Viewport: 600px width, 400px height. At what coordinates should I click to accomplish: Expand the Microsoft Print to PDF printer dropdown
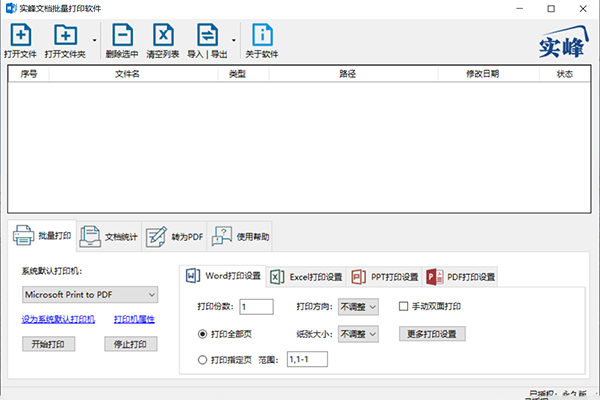coord(90,294)
